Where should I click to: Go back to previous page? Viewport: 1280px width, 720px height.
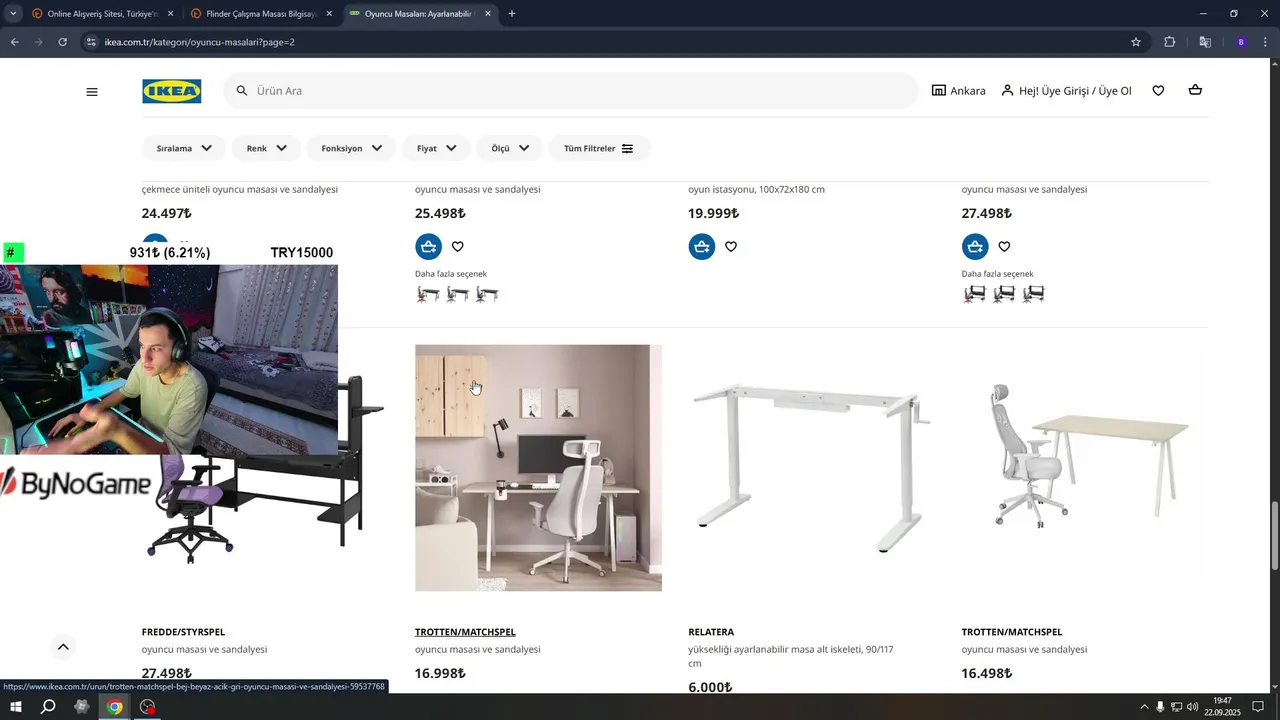tap(14, 42)
